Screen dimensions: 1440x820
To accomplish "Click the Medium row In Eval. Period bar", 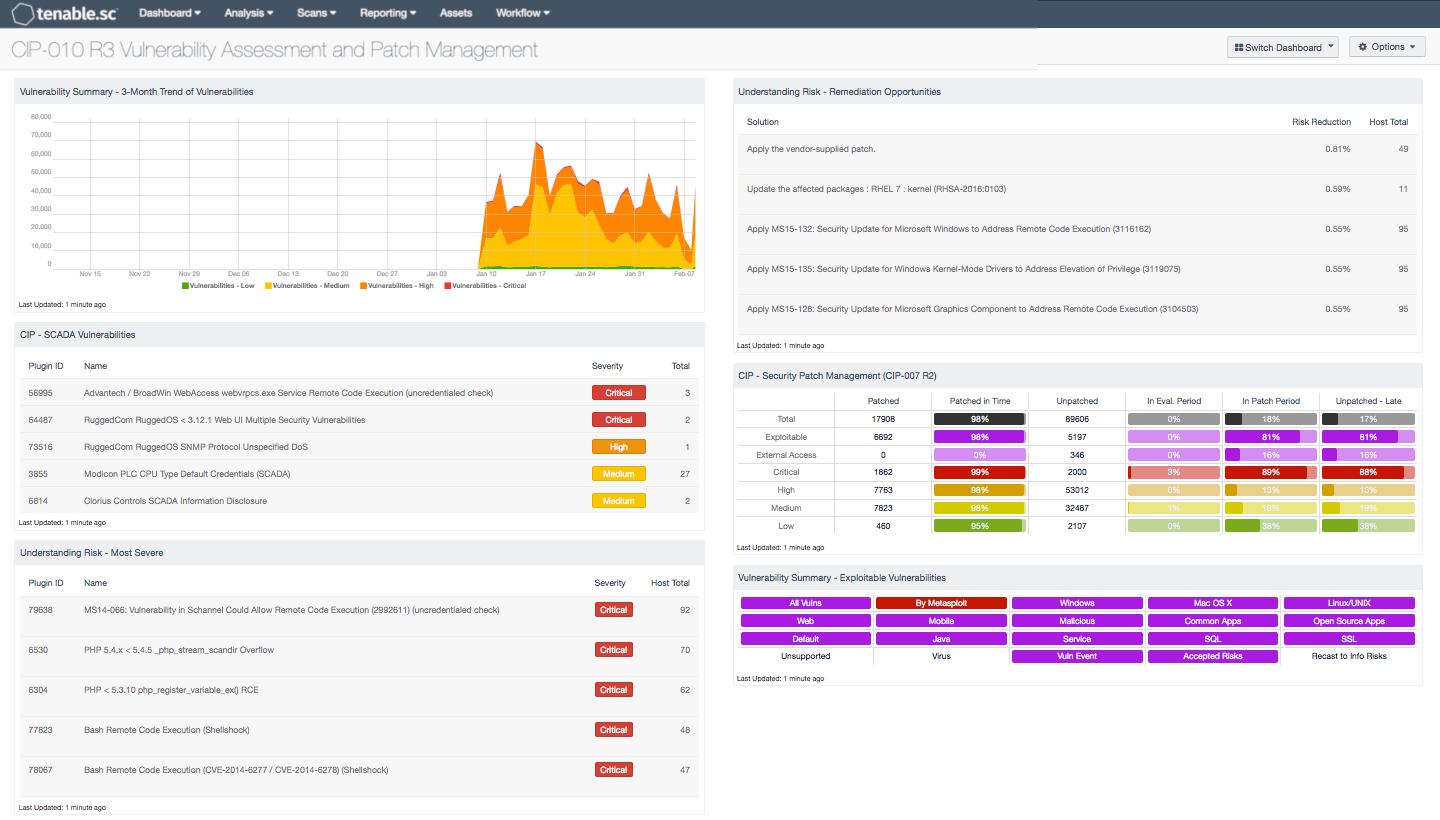I will (x=1174, y=508).
